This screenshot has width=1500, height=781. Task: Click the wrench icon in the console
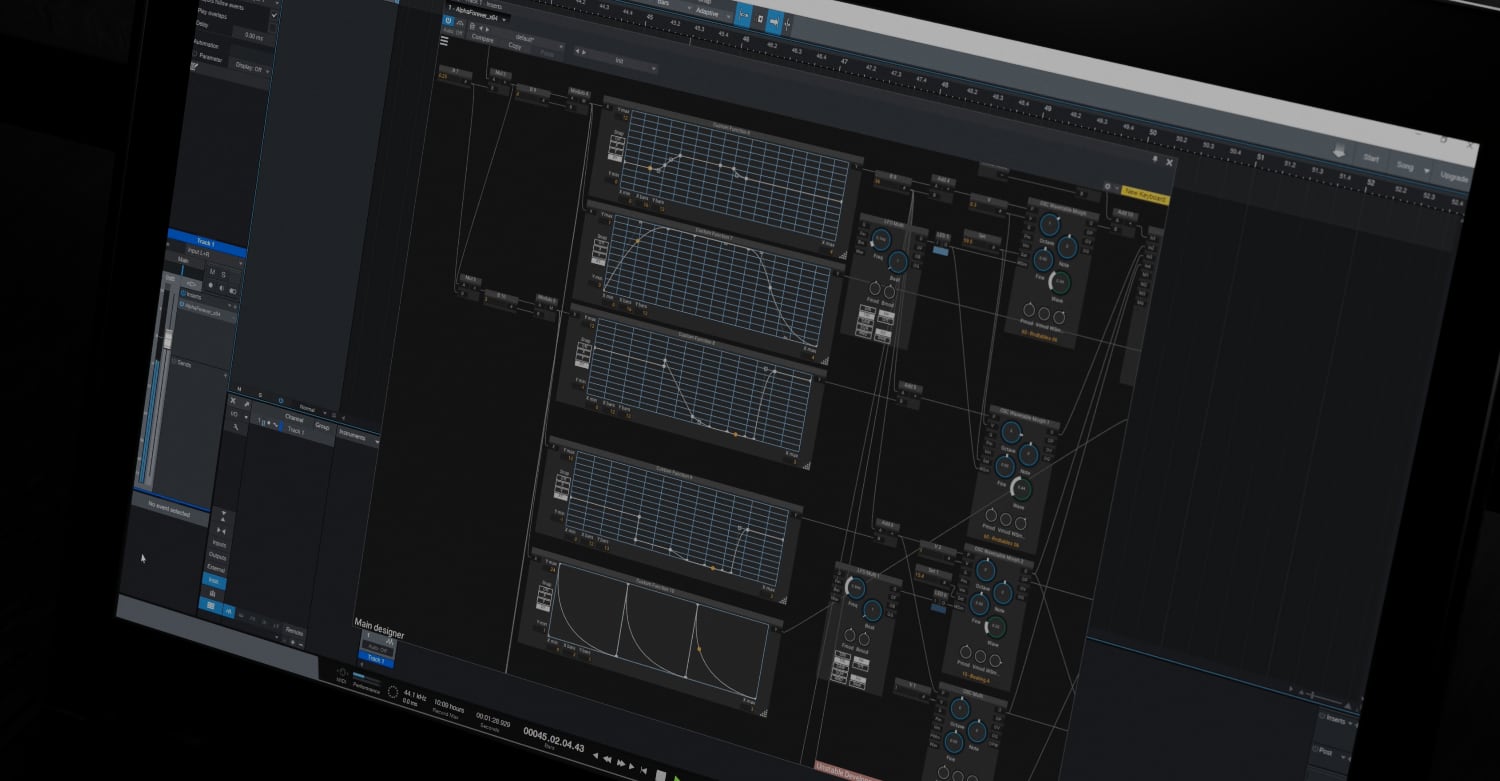236,427
